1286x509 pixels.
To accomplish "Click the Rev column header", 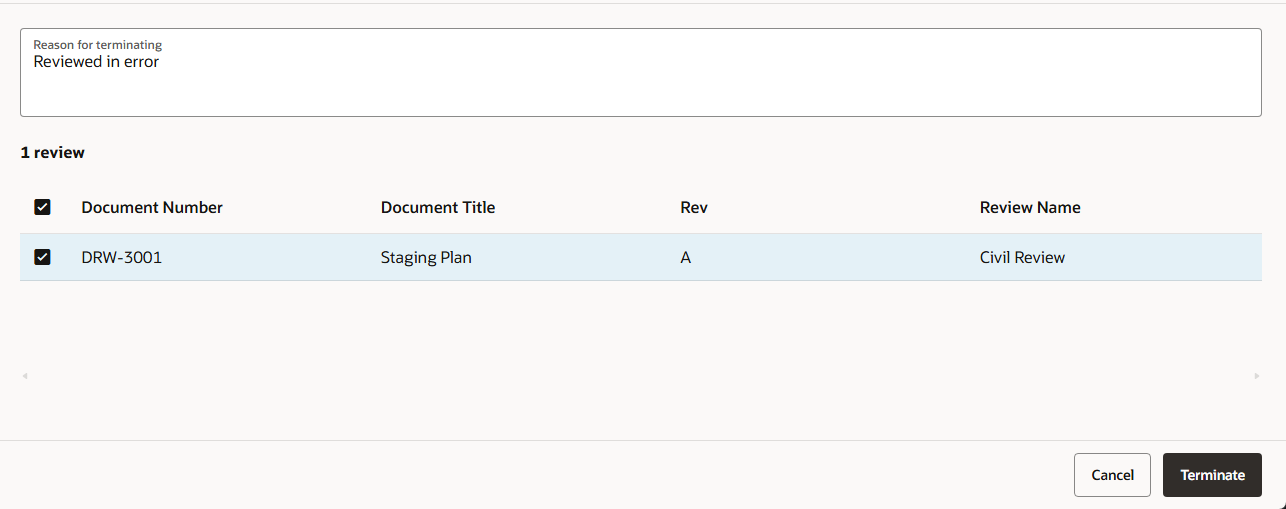I will tap(694, 208).
